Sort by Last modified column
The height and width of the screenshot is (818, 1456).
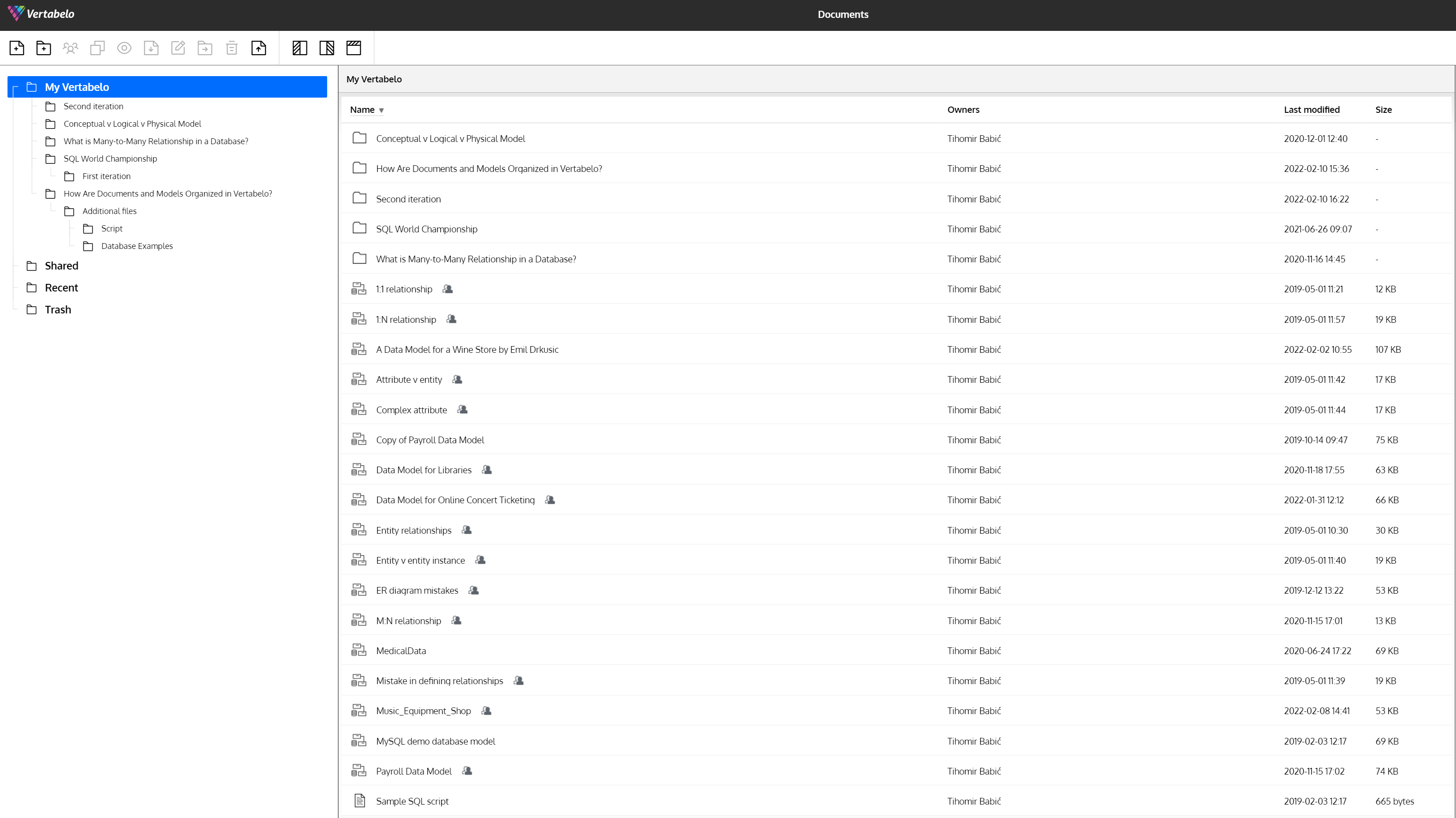click(1311, 110)
